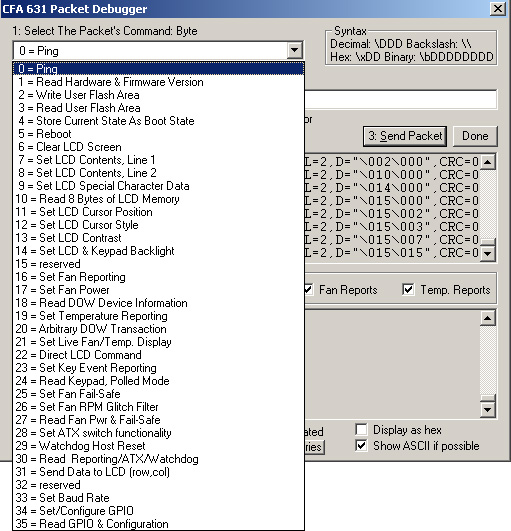Select '15 = reserved' entry
This screenshot has width=511, height=531.
coord(158,264)
